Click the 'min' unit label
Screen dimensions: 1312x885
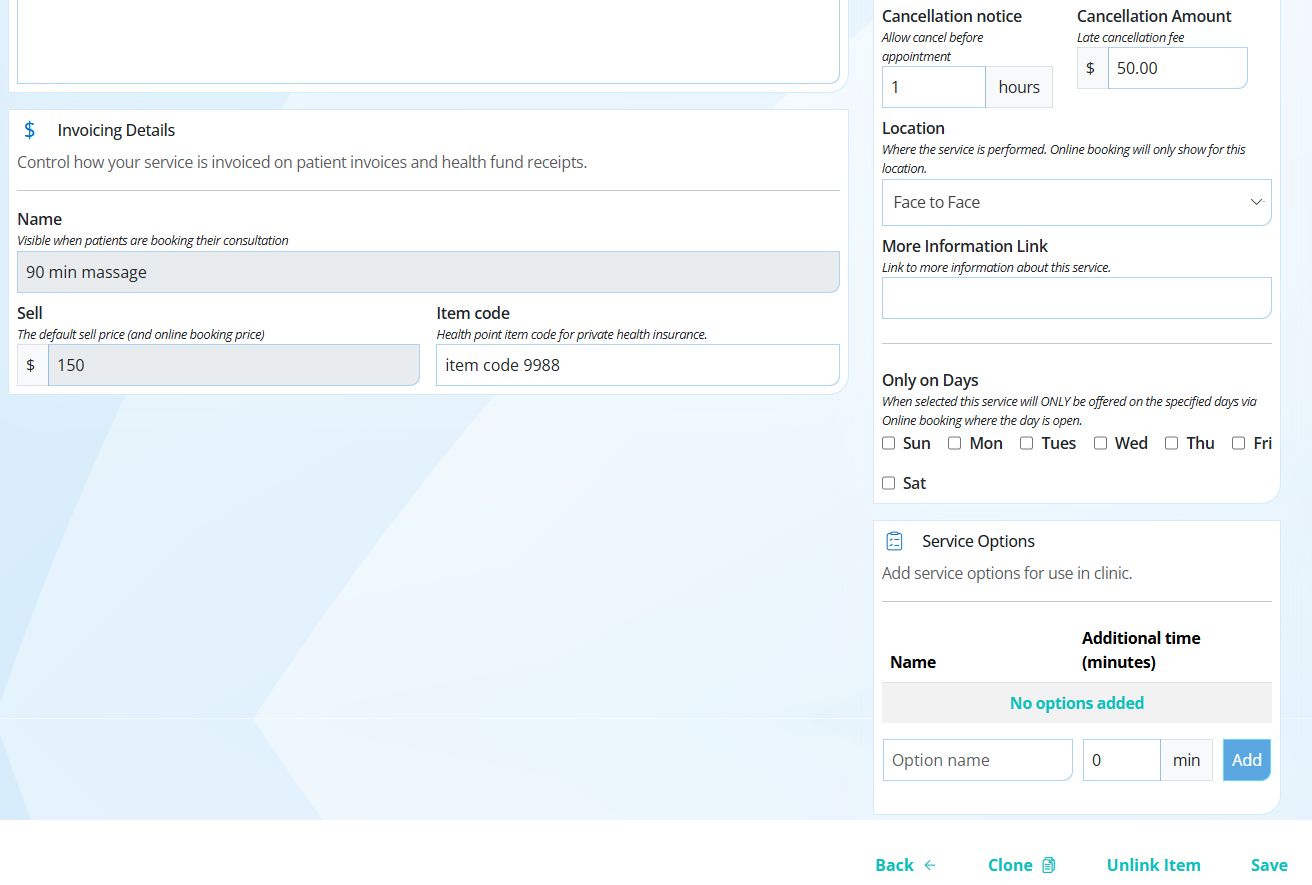1187,760
